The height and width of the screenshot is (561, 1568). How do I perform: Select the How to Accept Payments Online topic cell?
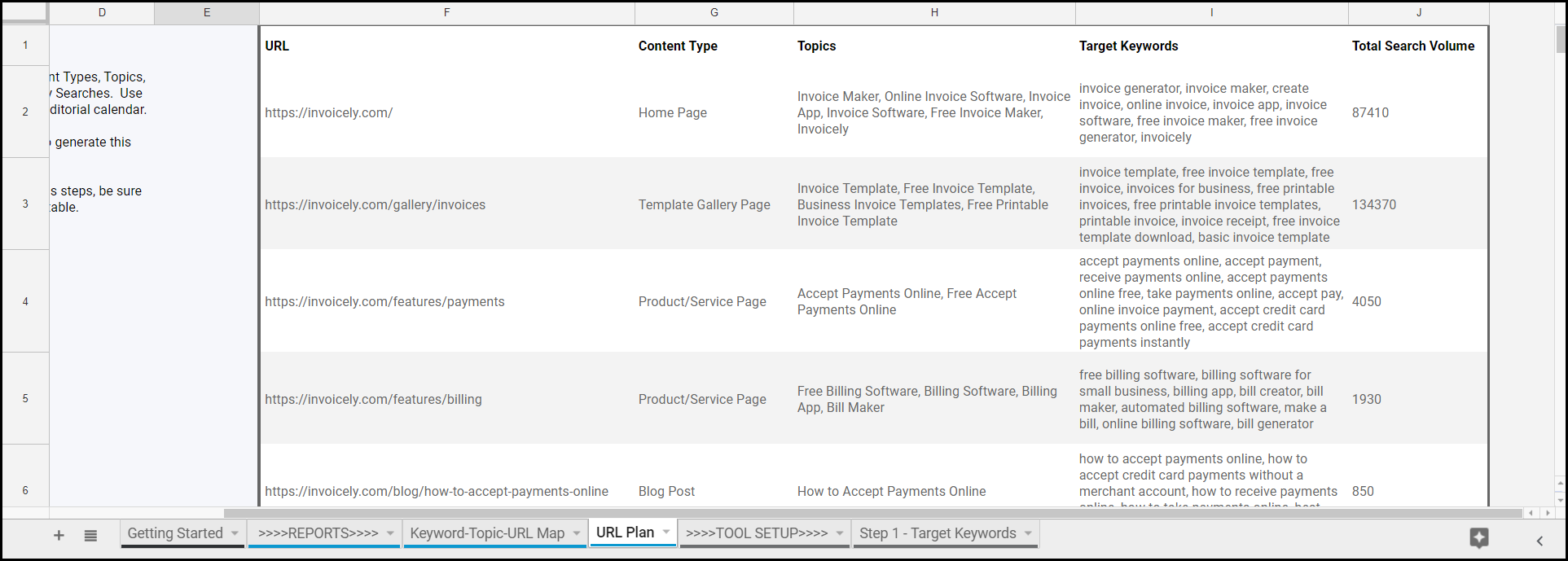934,491
